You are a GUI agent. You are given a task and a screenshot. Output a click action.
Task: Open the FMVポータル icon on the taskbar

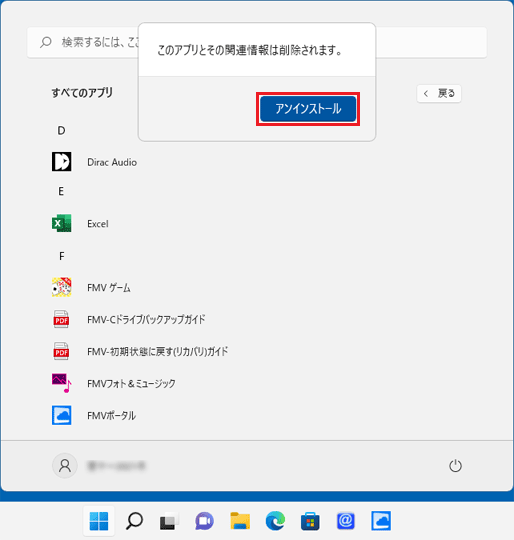click(x=381, y=521)
